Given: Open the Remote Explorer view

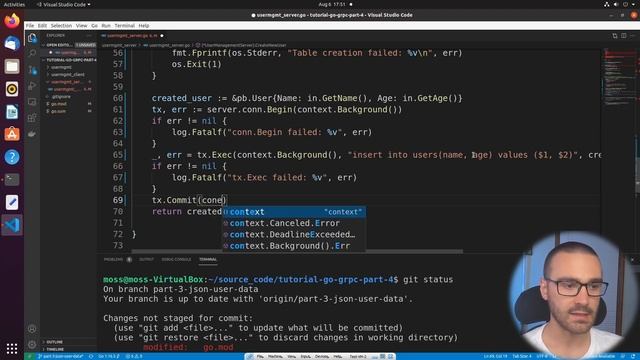Looking at the screenshot, I should 32,102.
